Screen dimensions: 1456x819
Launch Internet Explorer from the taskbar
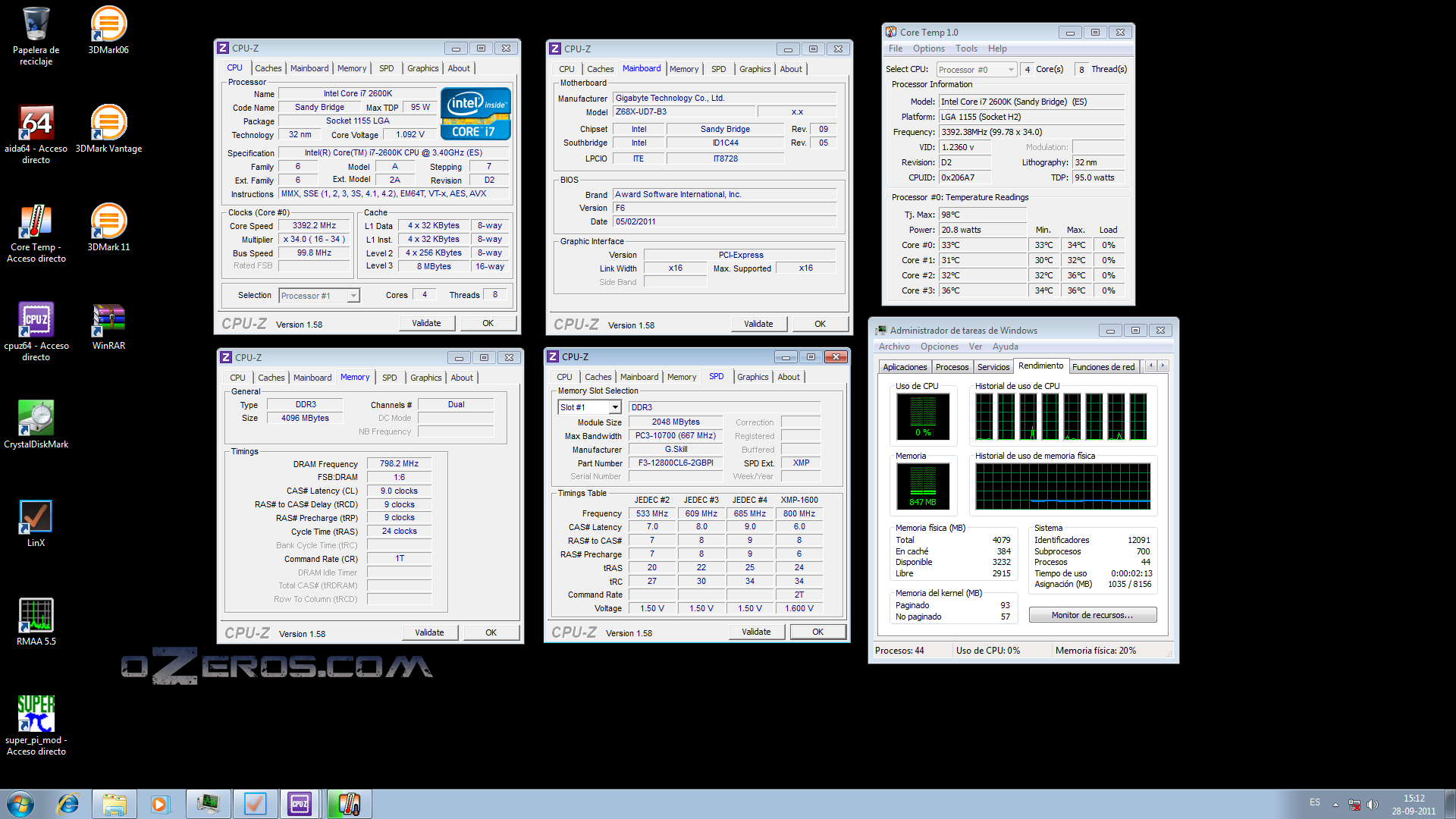pos(68,804)
